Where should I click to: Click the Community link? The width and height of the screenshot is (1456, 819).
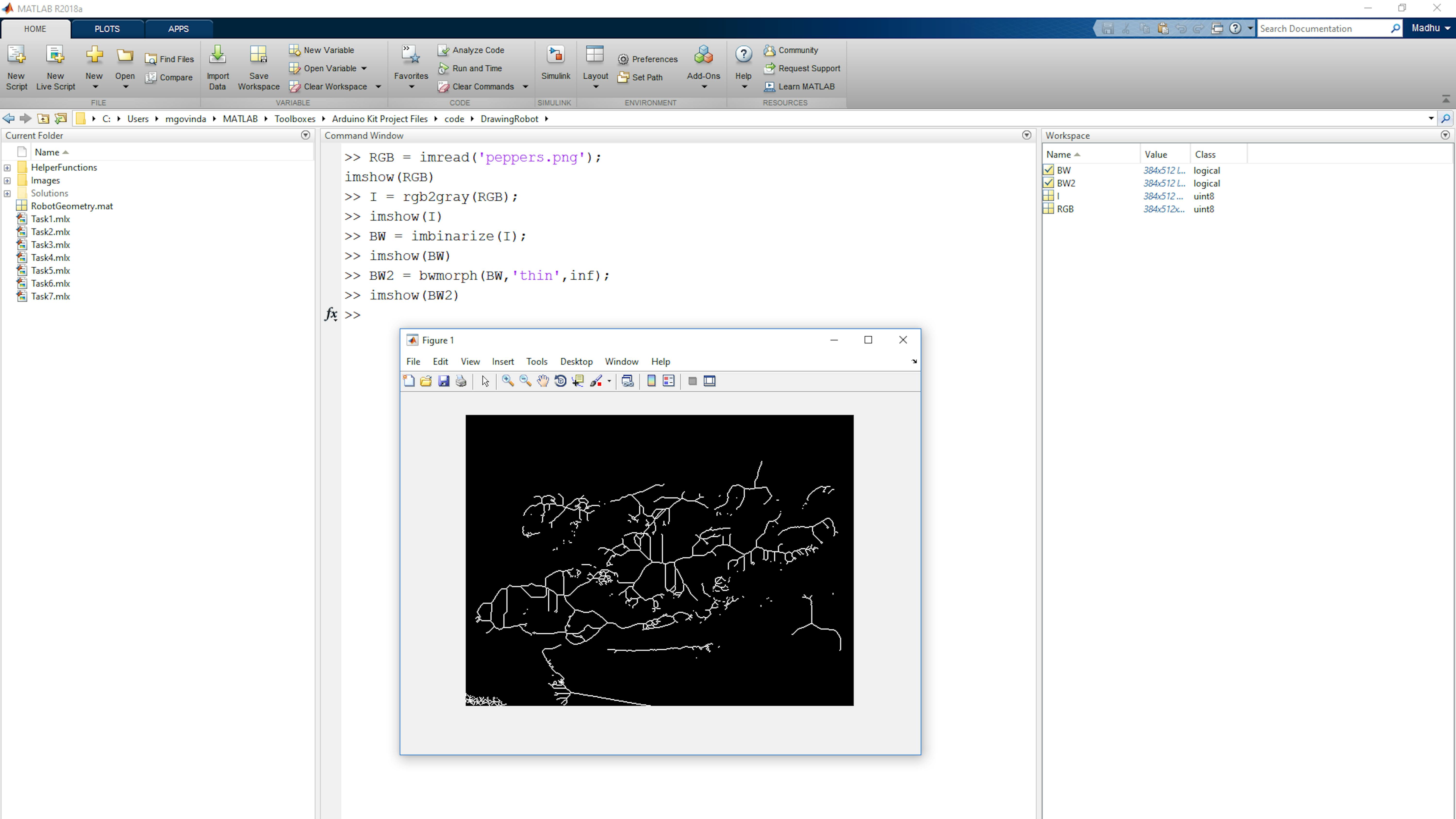(x=791, y=50)
